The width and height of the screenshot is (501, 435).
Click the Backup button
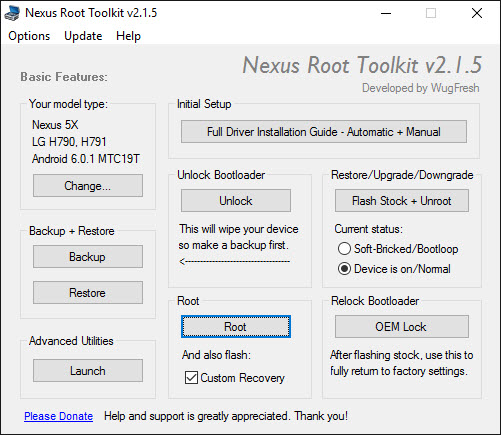pyautogui.click(x=88, y=257)
